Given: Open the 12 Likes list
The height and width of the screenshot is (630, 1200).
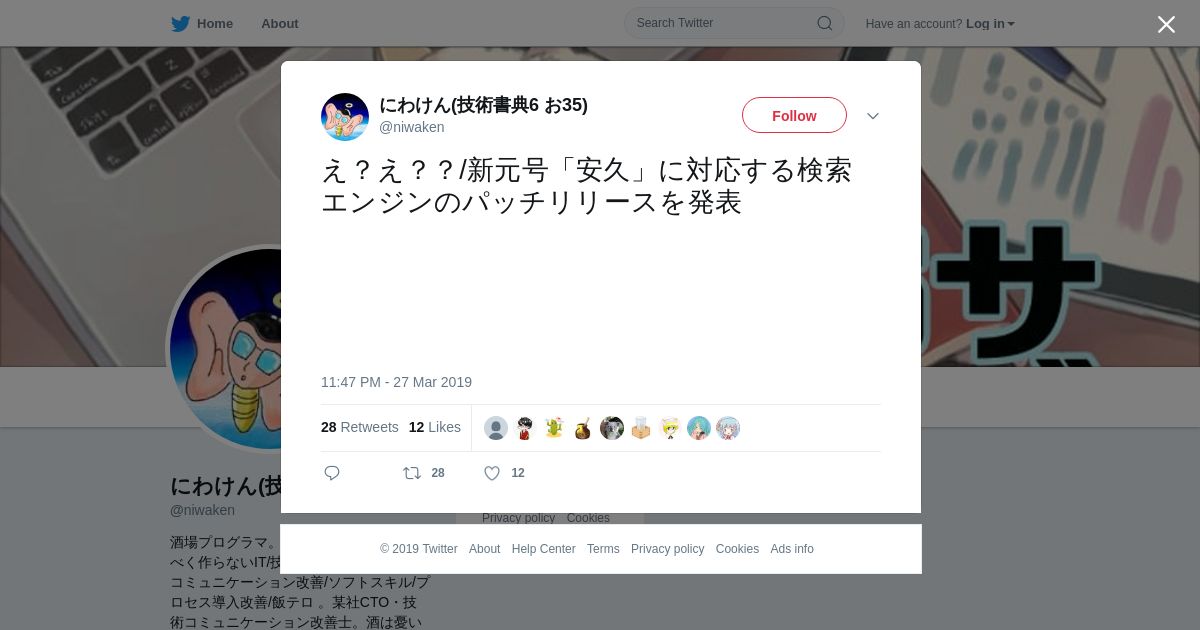Looking at the screenshot, I should (435, 427).
